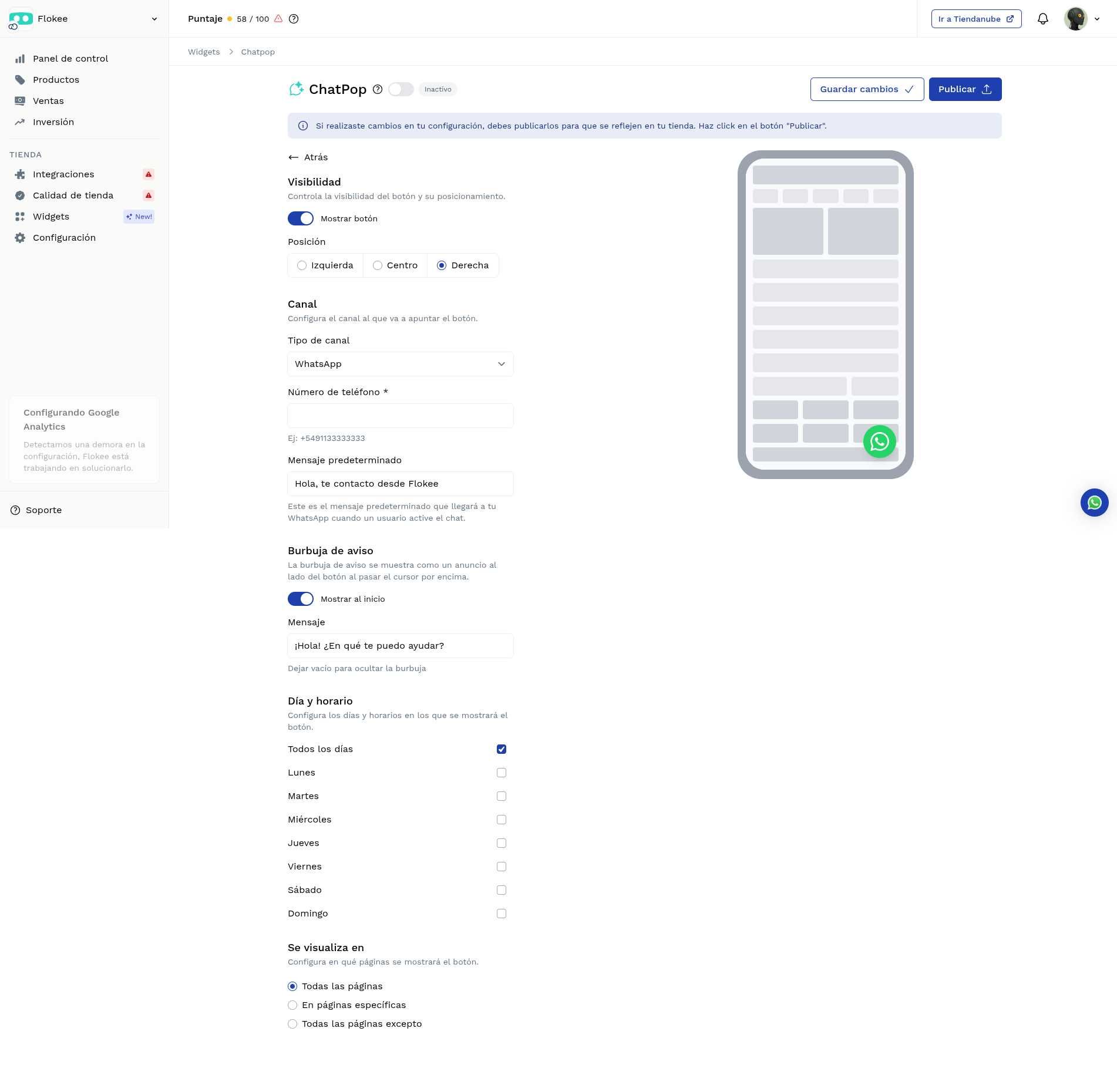Image resolution: width=1117 pixels, height=1092 pixels.
Task: Click the green WhatsApp icon in phone preview
Action: coord(879,441)
